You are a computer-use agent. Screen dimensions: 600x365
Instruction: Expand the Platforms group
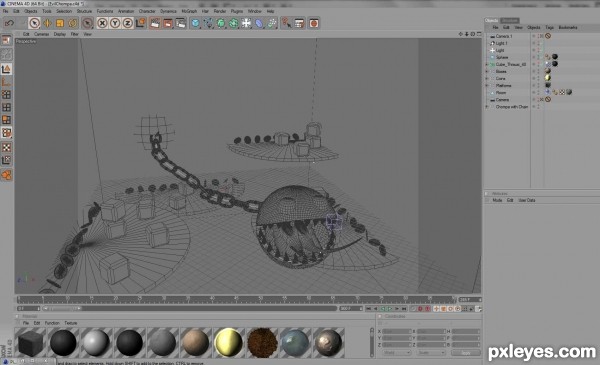(x=487, y=86)
